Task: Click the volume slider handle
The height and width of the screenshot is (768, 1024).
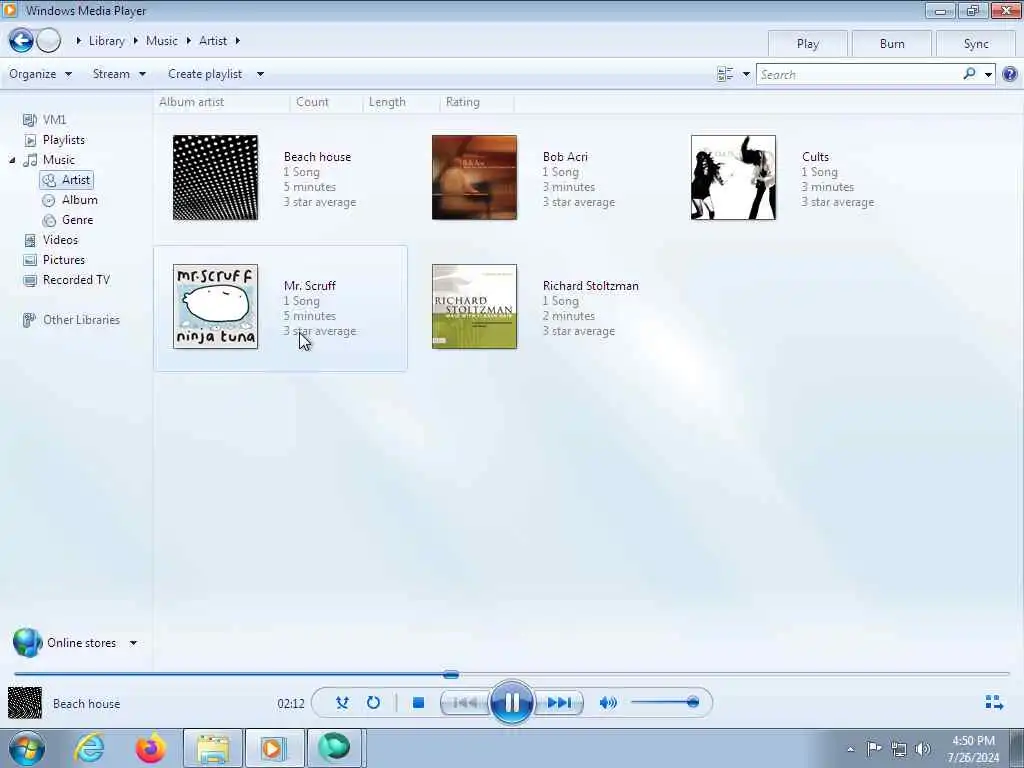Action: click(693, 702)
